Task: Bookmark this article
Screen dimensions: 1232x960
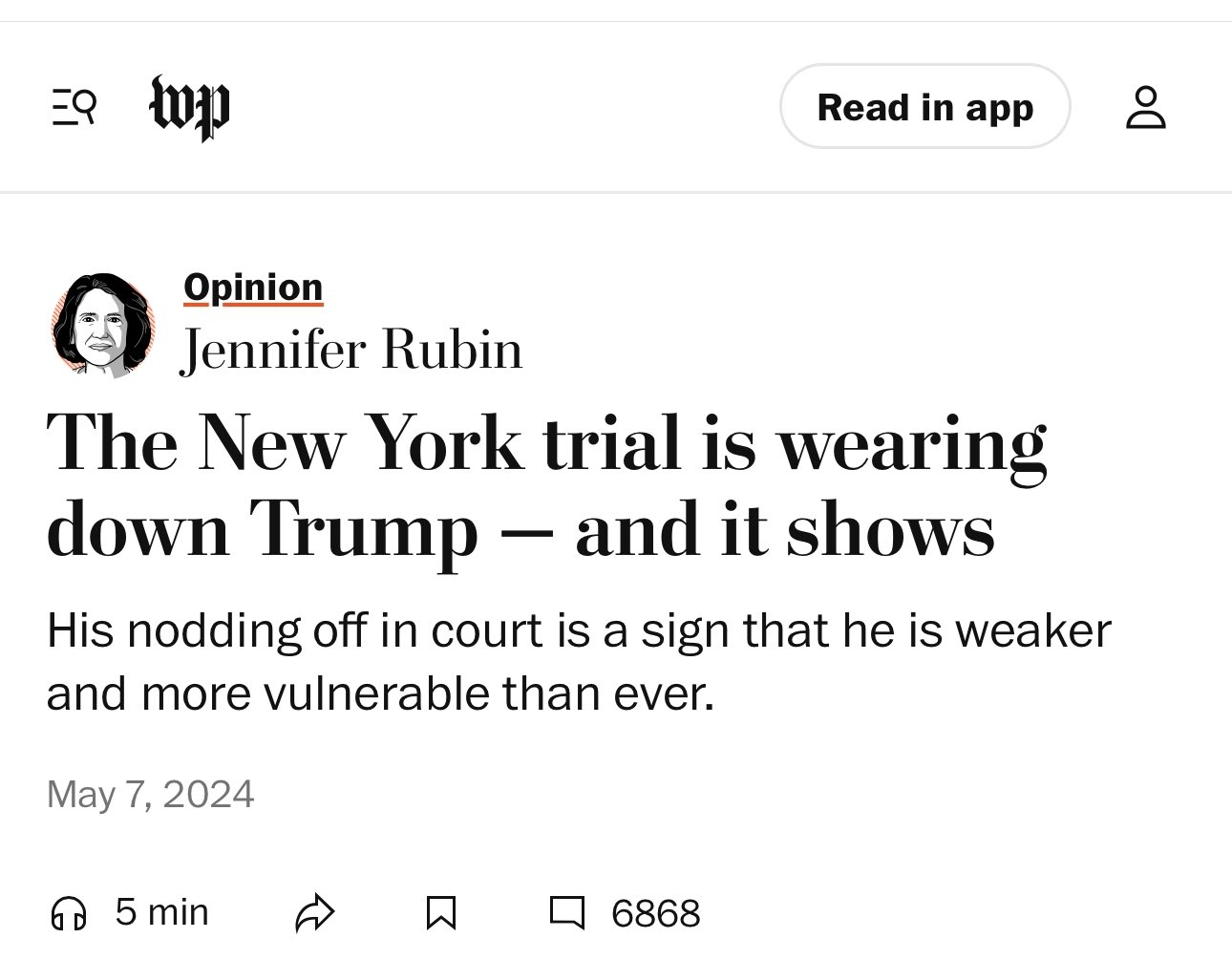Action: [x=440, y=913]
